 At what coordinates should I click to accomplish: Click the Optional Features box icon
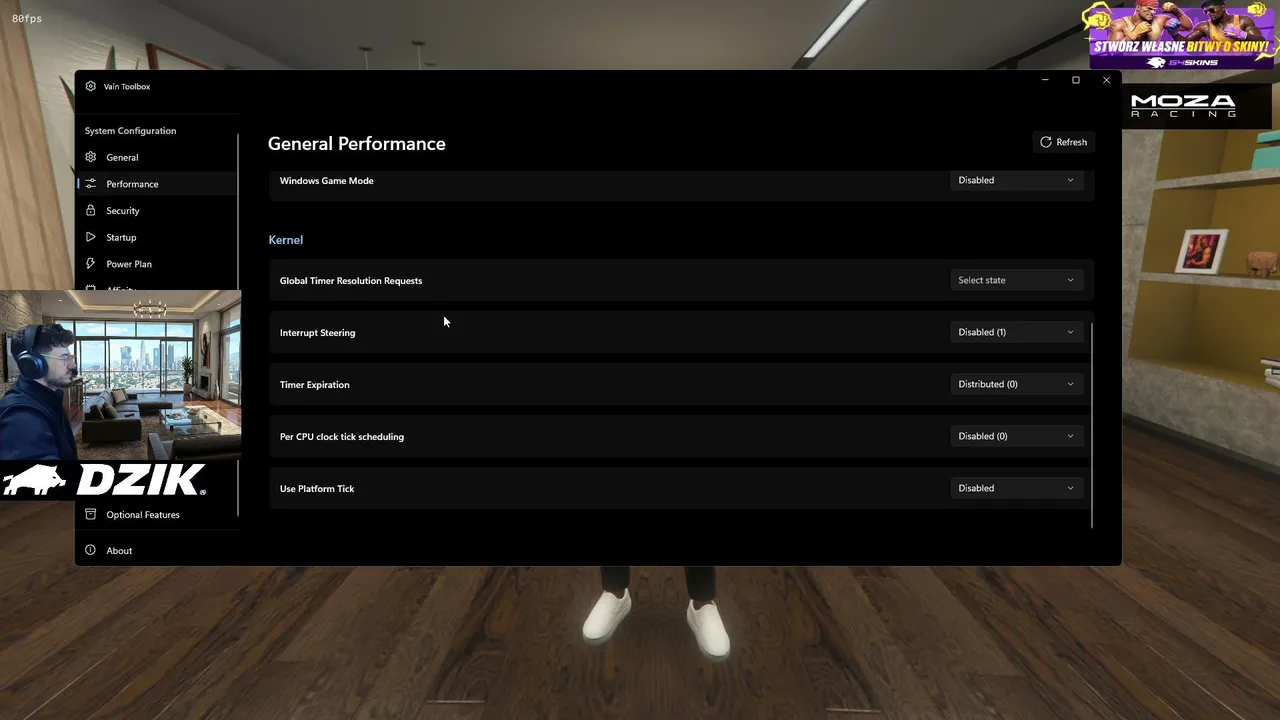91,514
